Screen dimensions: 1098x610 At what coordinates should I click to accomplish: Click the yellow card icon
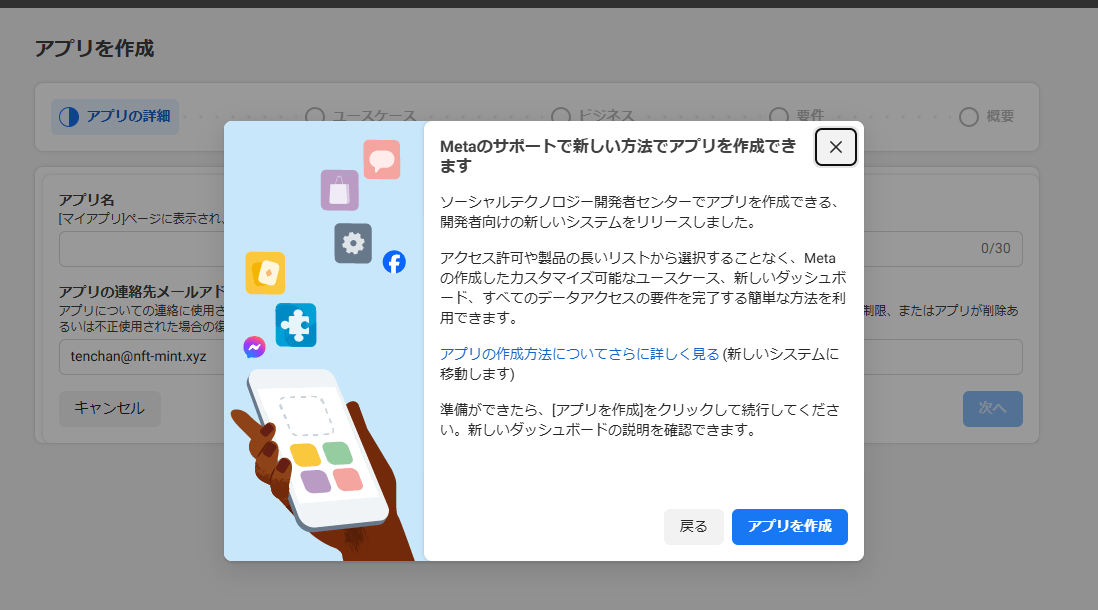click(x=265, y=272)
